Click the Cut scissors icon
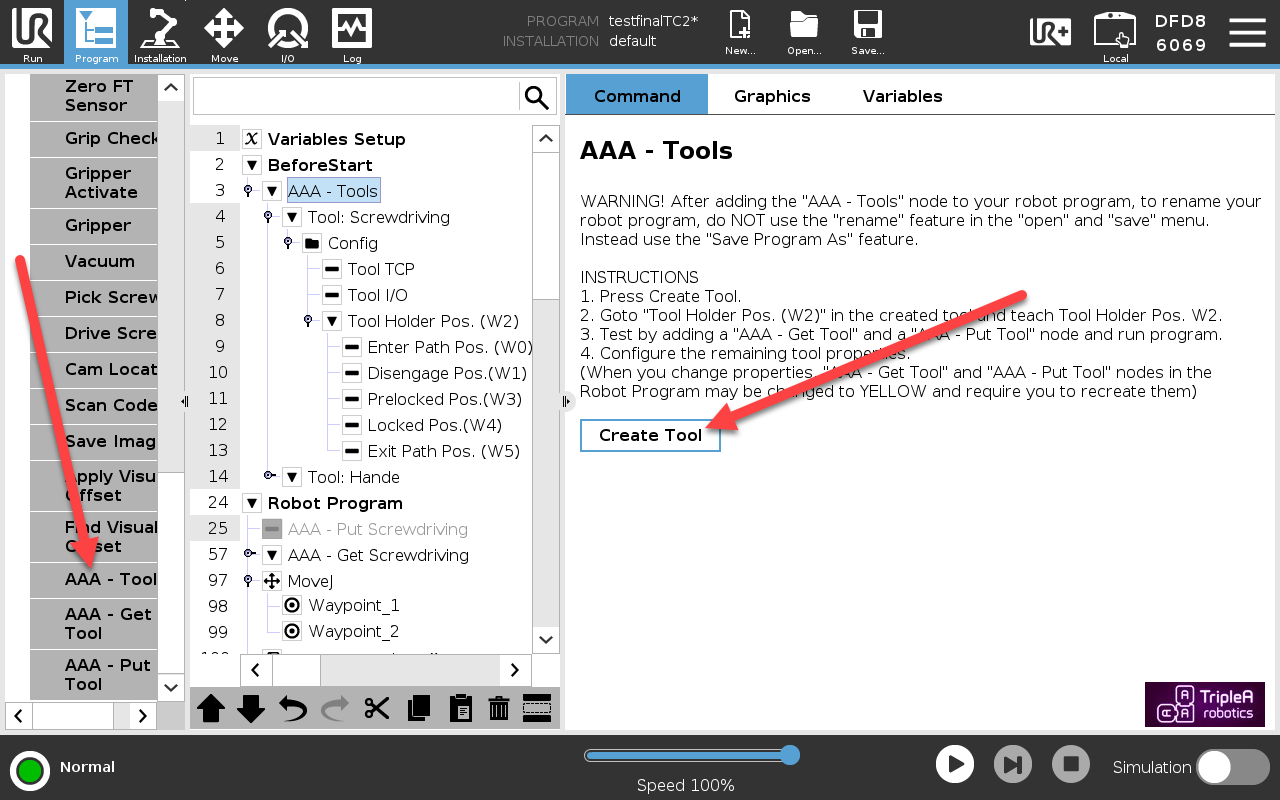This screenshot has height=800, width=1280. point(376,709)
